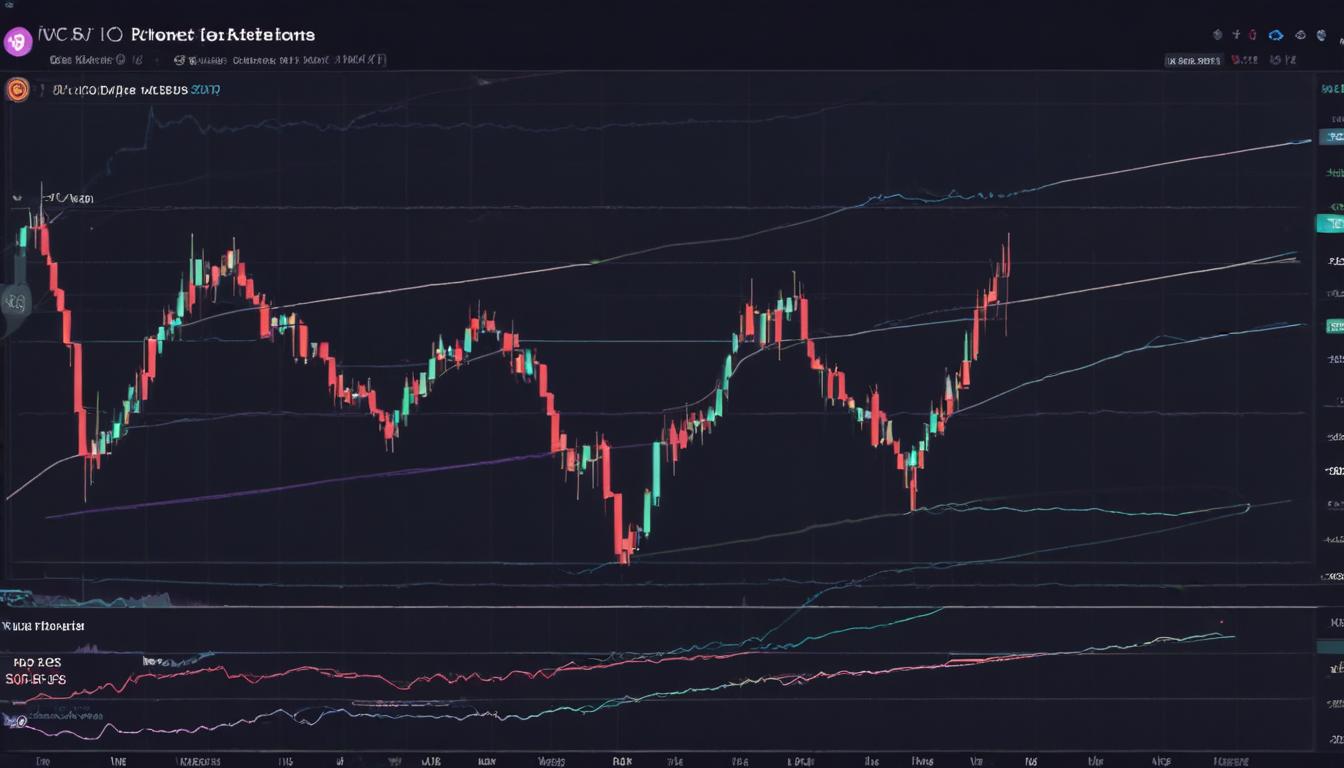Select the eye visibility icon near the cloud

click(x=1300, y=34)
